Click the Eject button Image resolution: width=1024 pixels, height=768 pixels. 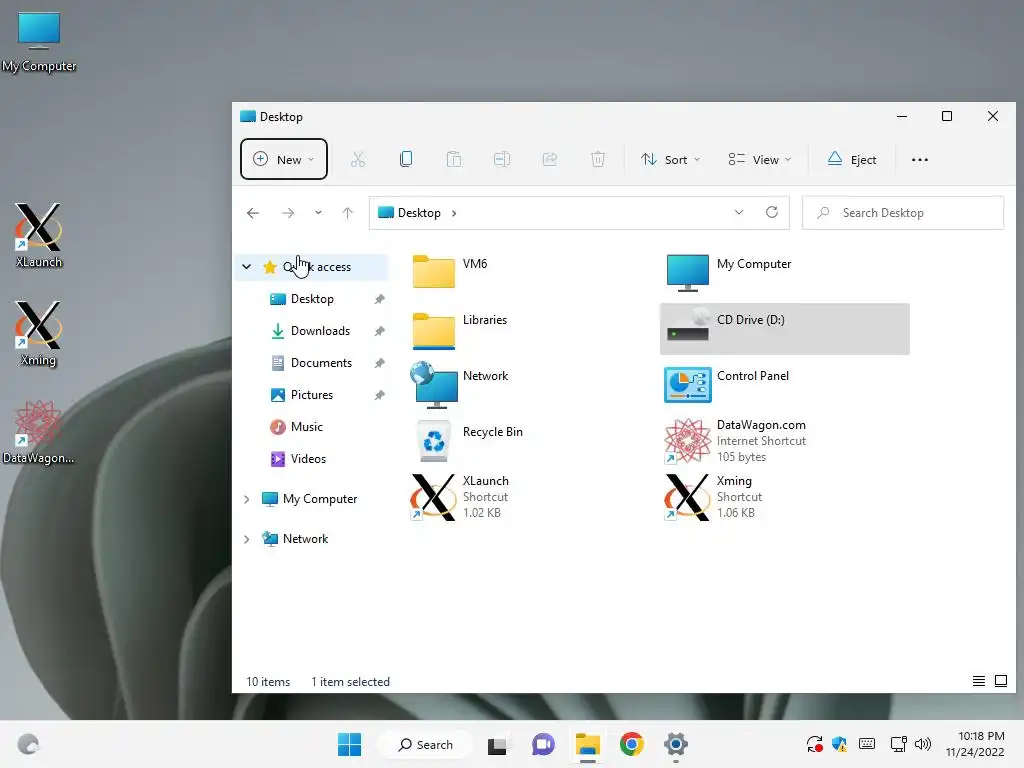coord(852,159)
